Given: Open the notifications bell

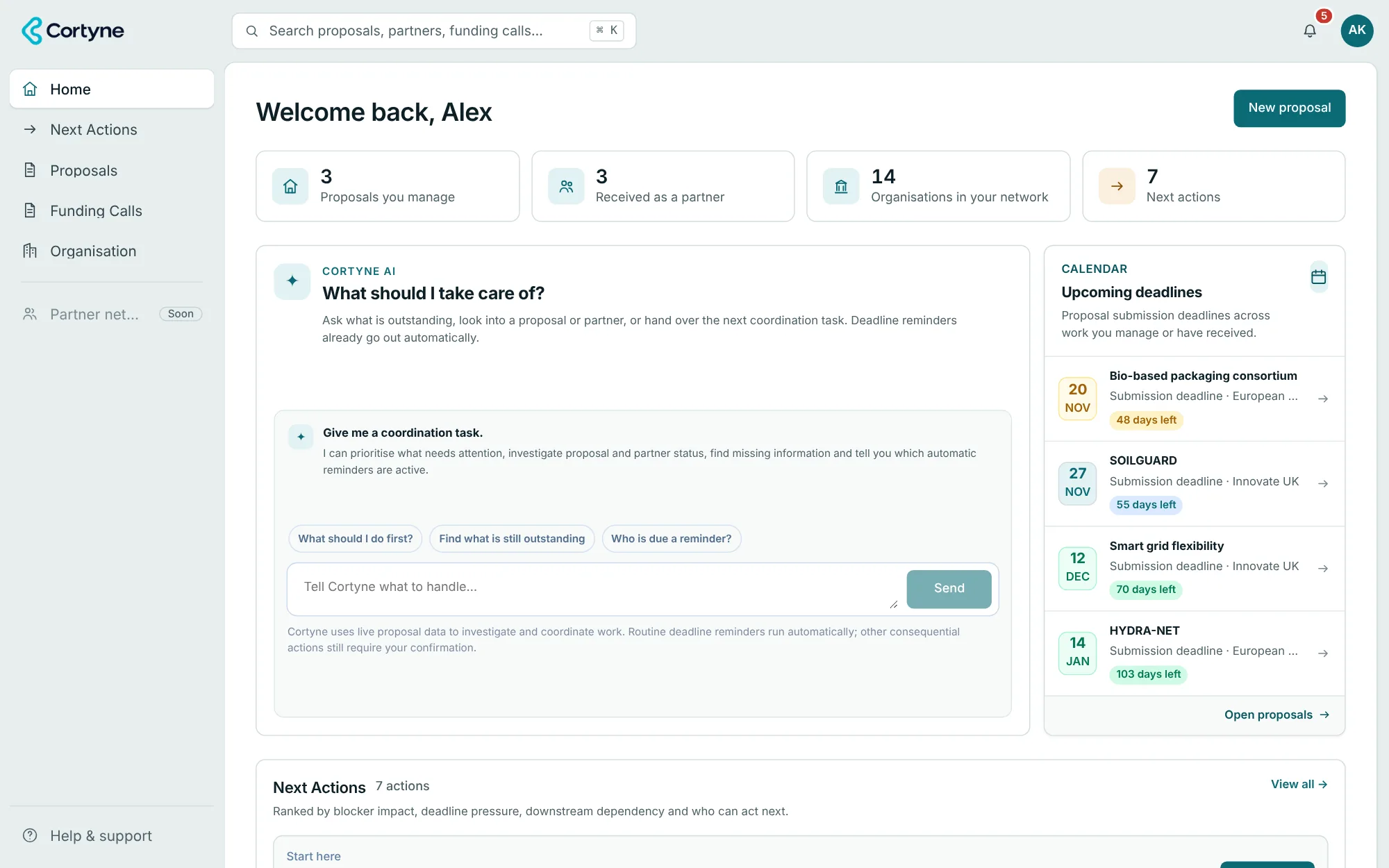Looking at the screenshot, I should (1310, 31).
